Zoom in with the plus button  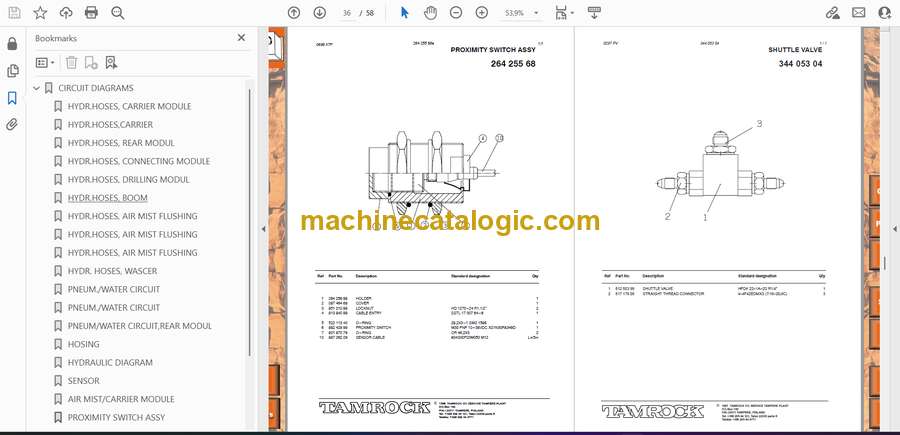pos(482,13)
